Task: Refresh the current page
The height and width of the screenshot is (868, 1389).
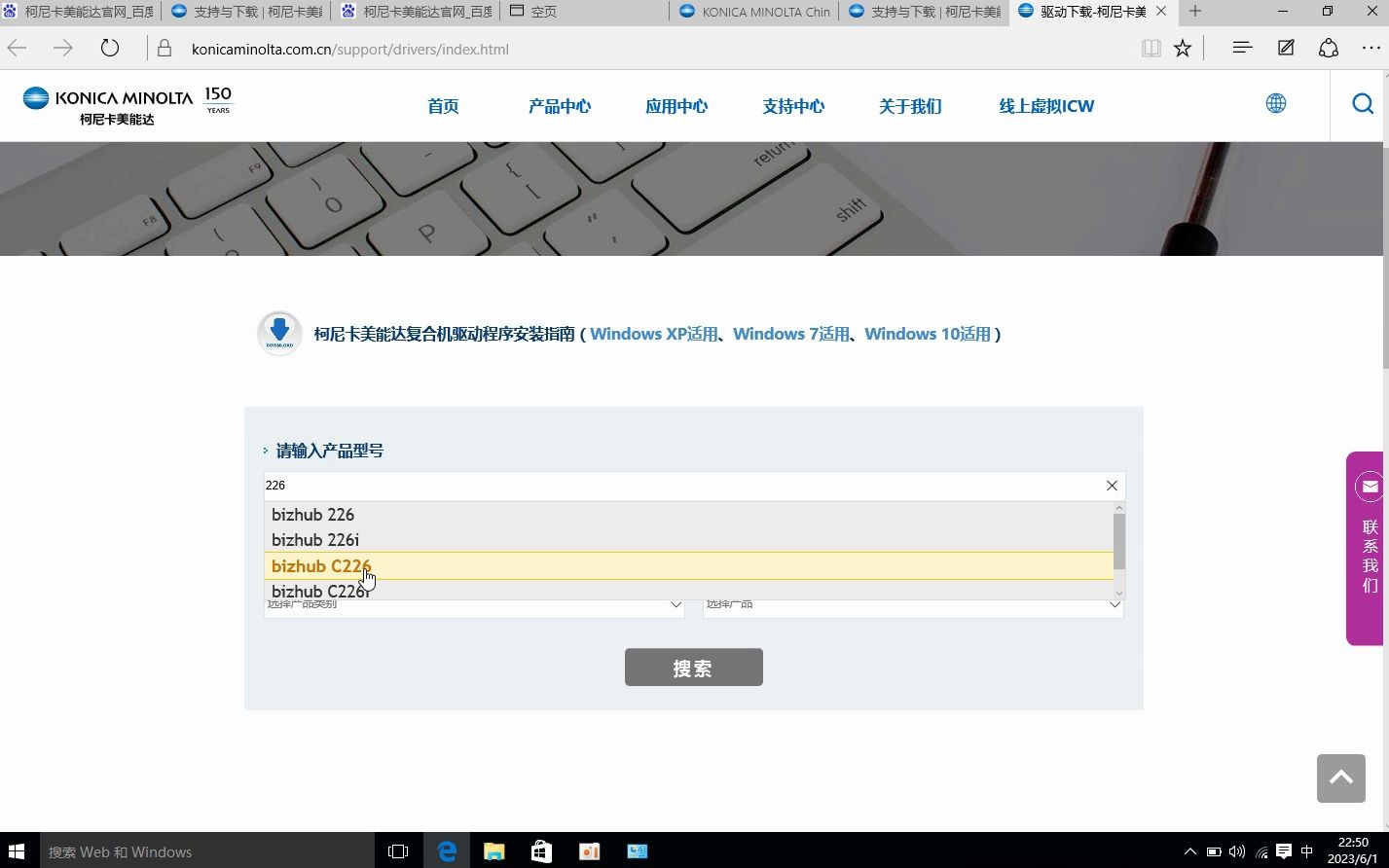Action: coord(110,49)
